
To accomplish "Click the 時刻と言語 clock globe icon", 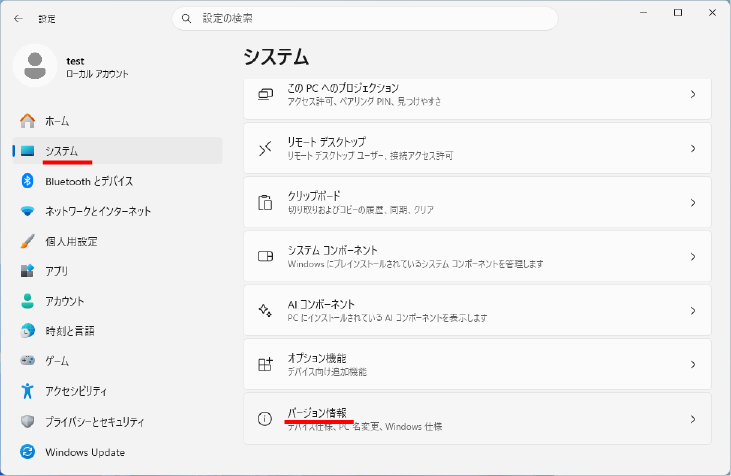I will (x=28, y=331).
